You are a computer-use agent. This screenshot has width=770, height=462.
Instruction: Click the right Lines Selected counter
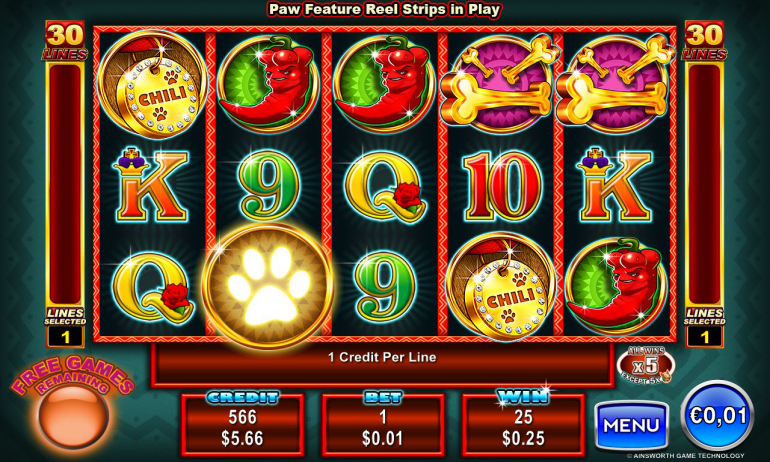(x=705, y=337)
